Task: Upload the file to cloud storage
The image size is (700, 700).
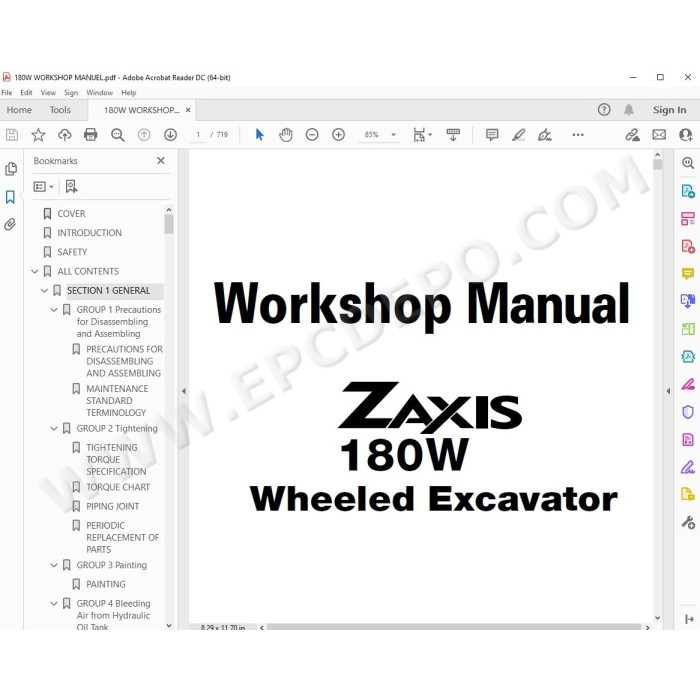Action: pyautogui.click(x=65, y=135)
